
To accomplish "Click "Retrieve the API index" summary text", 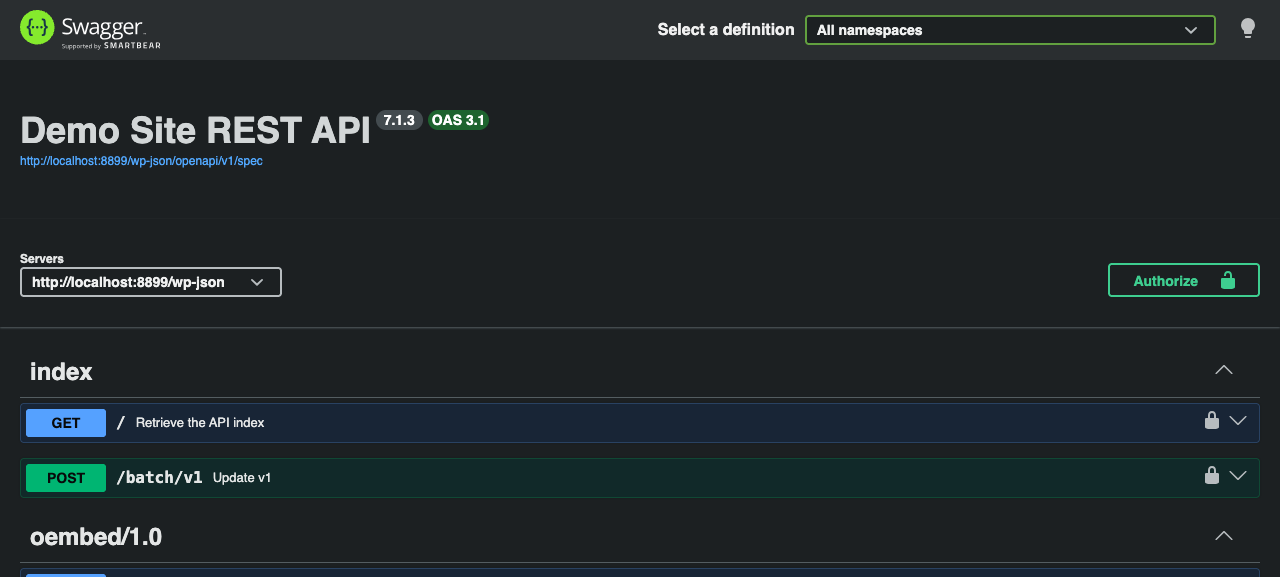I will tap(200, 423).
